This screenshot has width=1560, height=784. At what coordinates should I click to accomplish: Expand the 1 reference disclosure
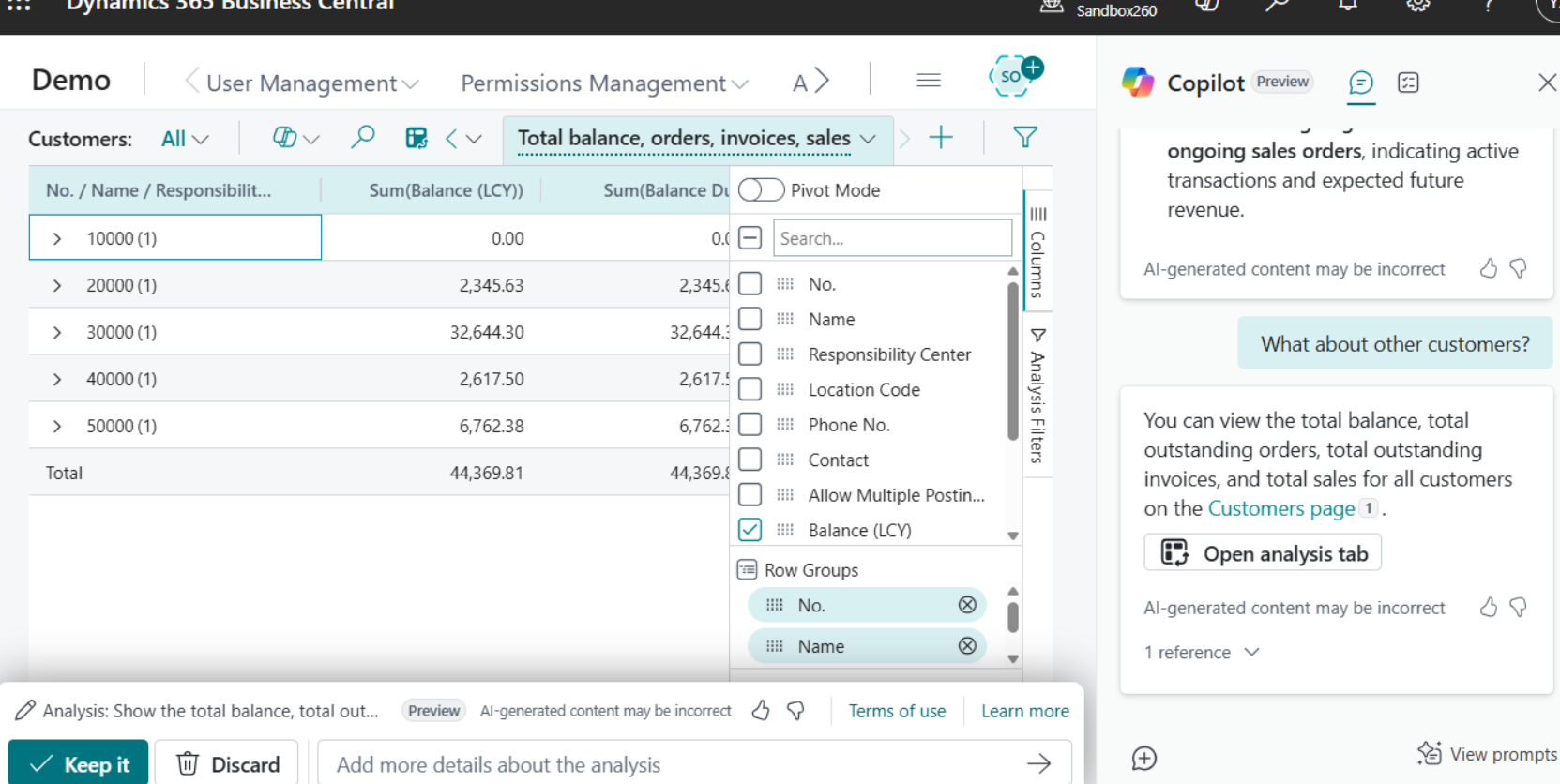1202,653
